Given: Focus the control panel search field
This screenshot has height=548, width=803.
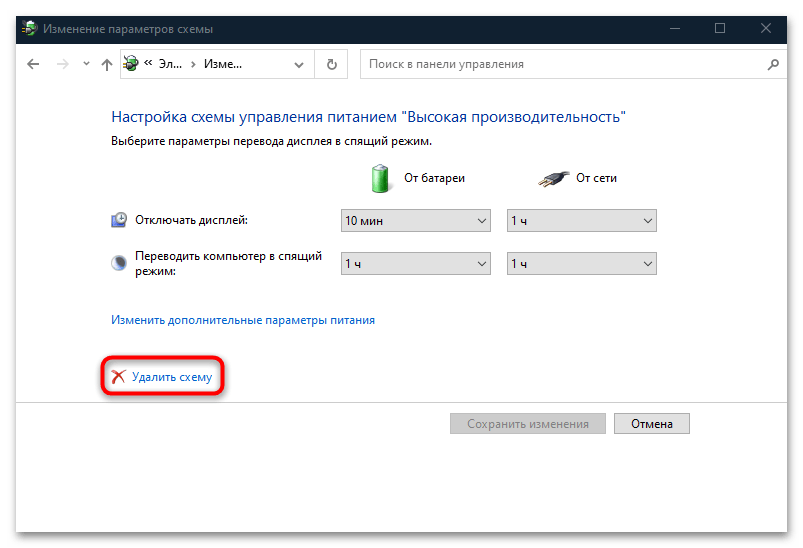Looking at the screenshot, I should coord(560,64).
